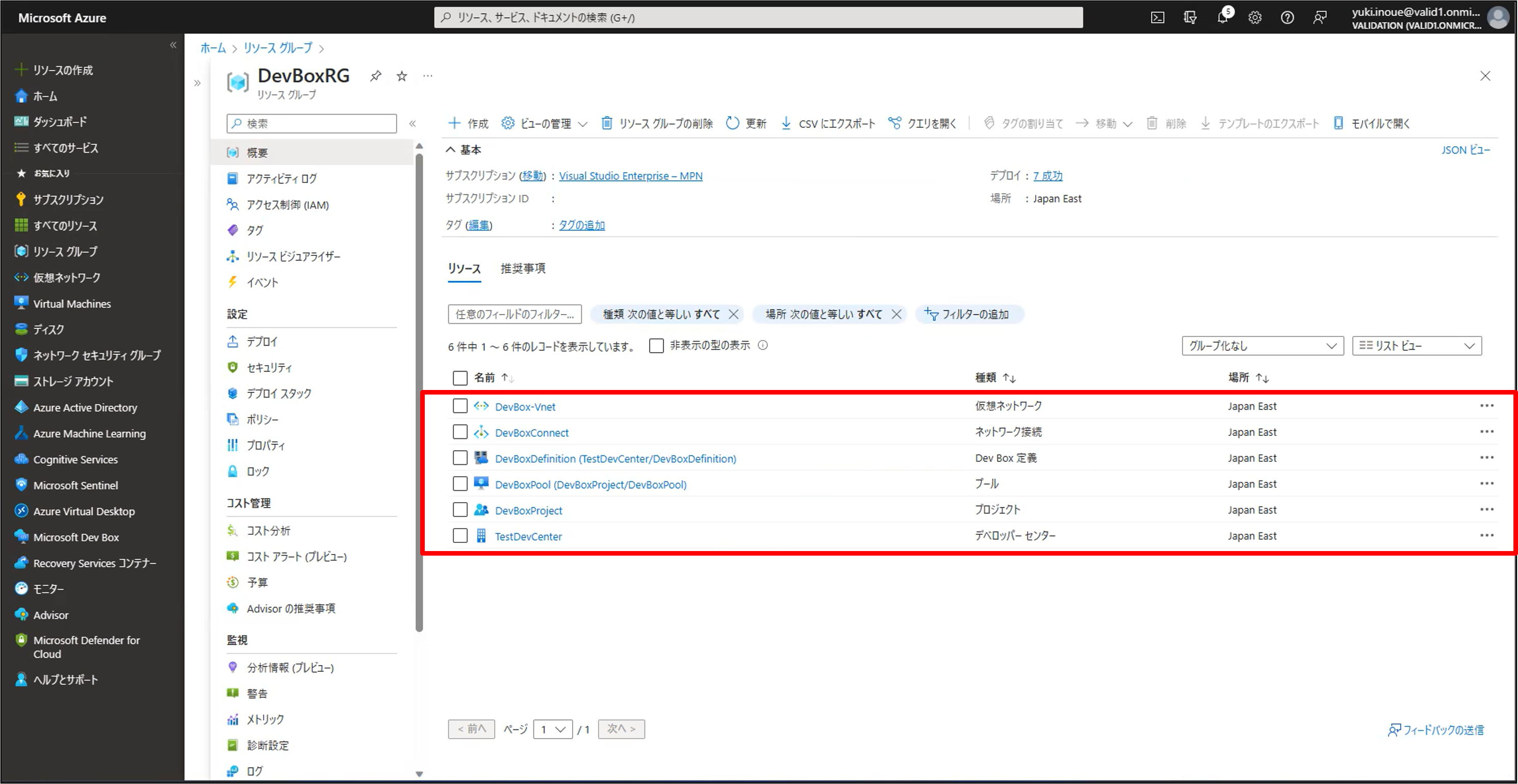1518x784 pixels.
Task: Open ビューの管理 dropdown
Action: point(545,123)
